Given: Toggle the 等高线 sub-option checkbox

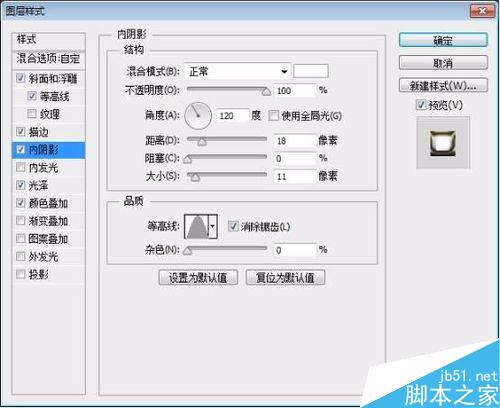Looking at the screenshot, I should (x=32, y=96).
